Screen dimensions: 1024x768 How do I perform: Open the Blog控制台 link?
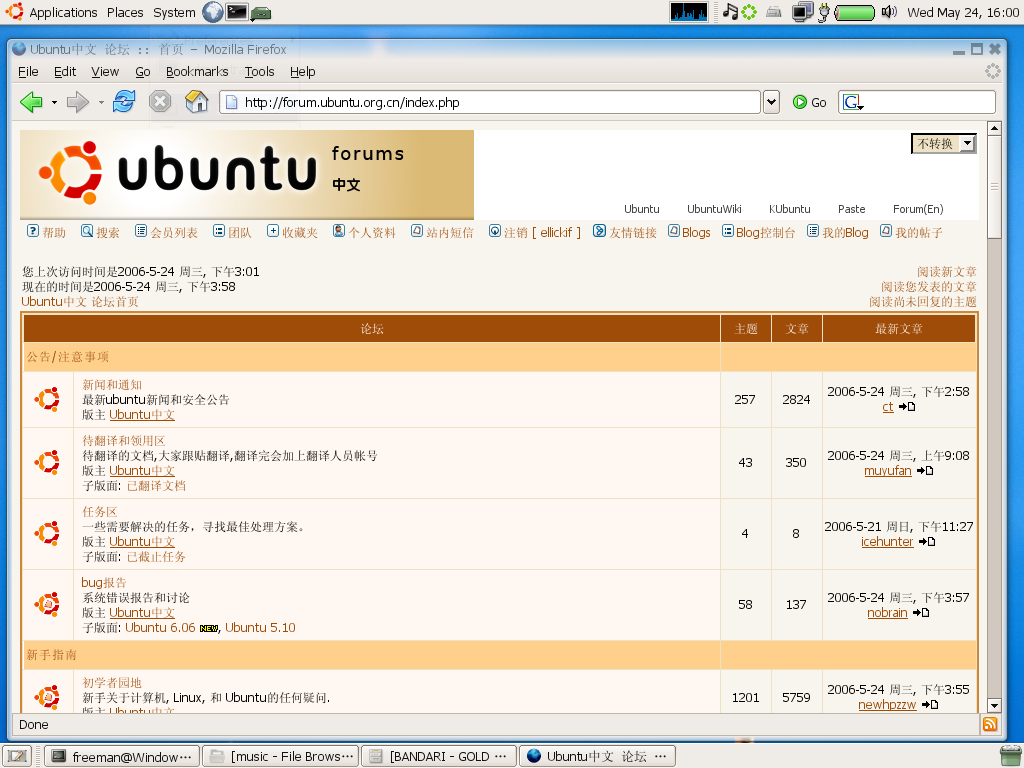pos(758,232)
